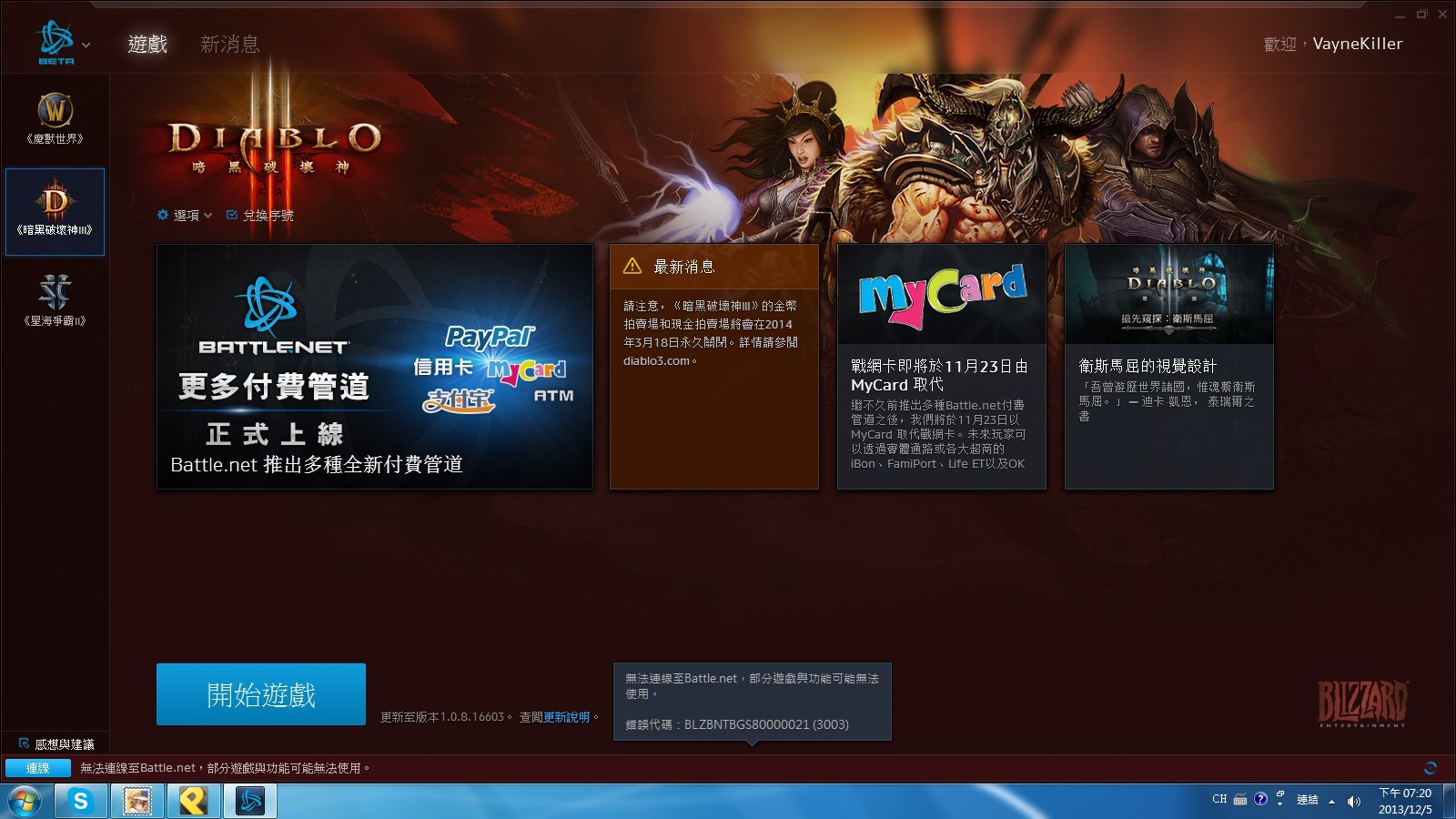Click the VayneKiller account name

(1358, 44)
